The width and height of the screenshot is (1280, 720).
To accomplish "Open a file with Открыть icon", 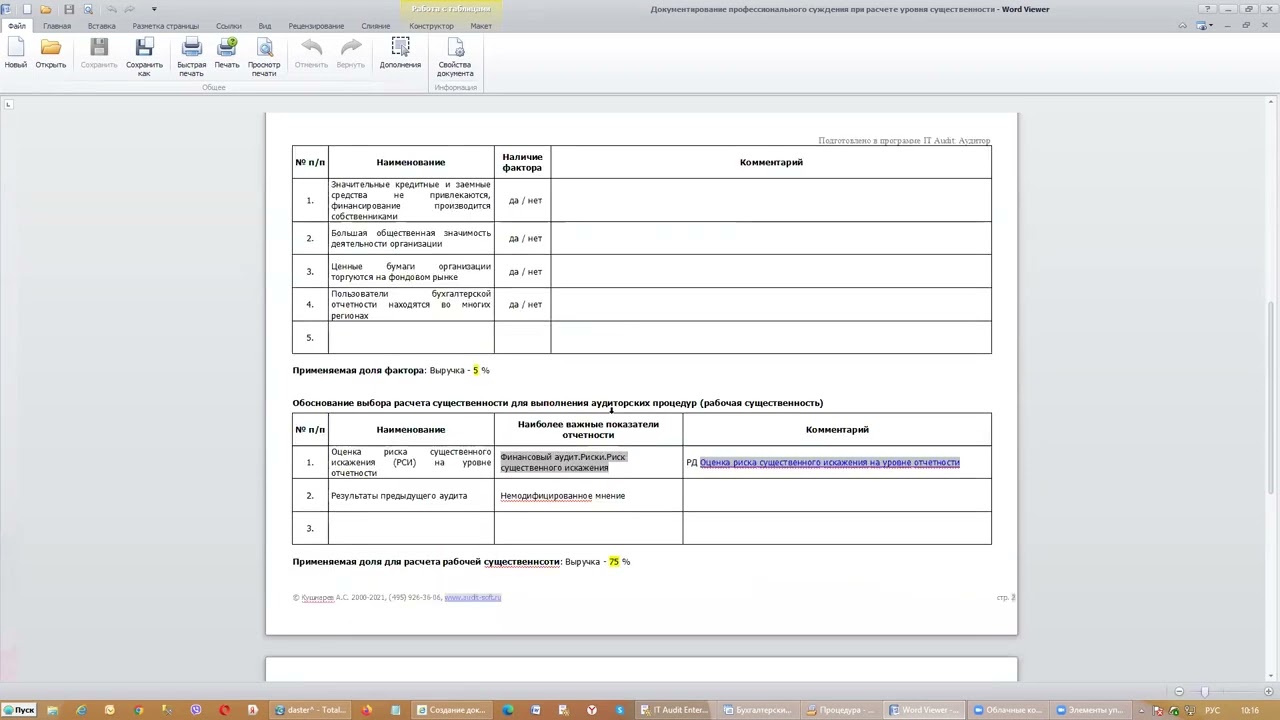I will click(x=51, y=54).
